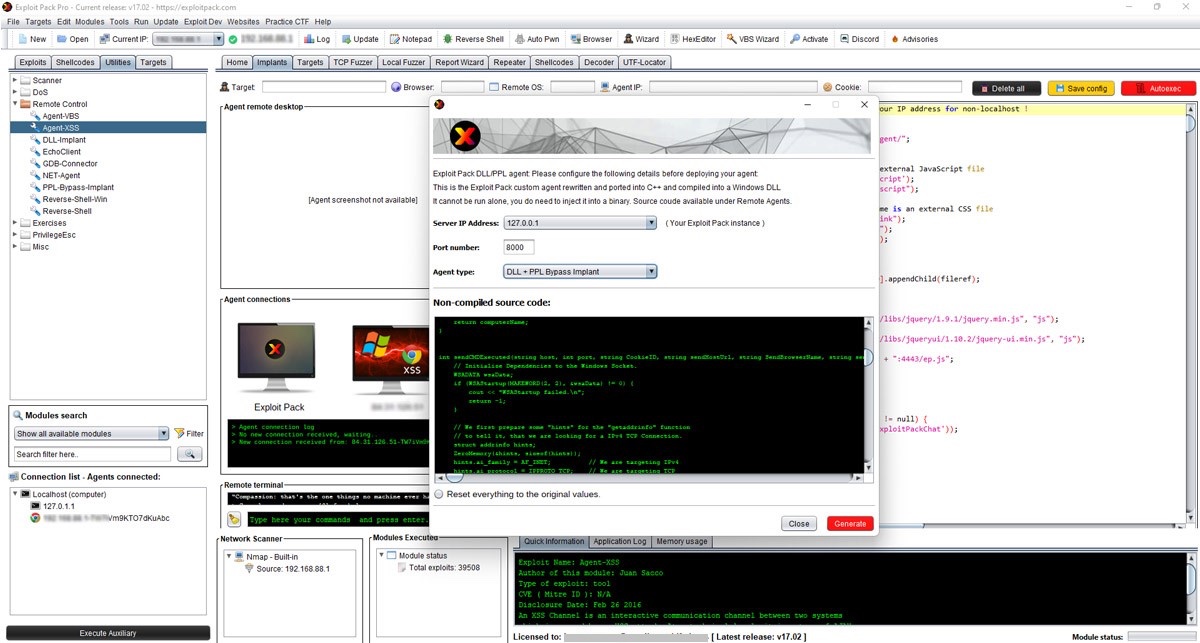Collapse the Nmap - Built-in node
Viewport: 1200px width, 643px height.
click(228, 555)
